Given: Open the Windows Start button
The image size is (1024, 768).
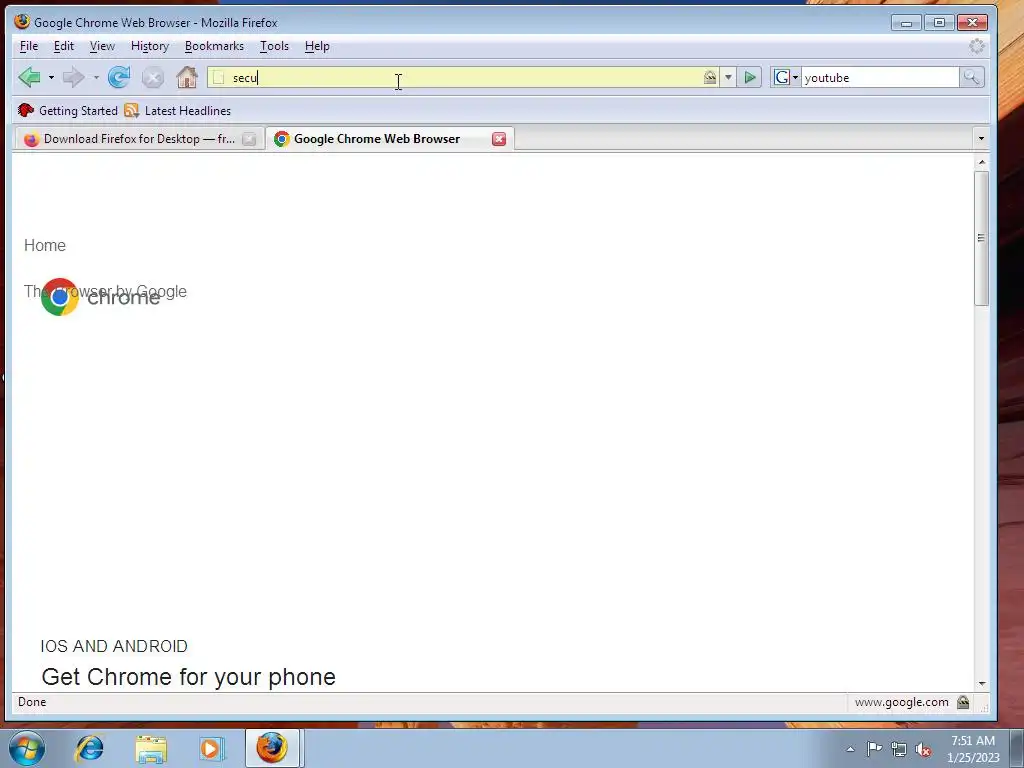Looking at the screenshot, I should [26, 748].
